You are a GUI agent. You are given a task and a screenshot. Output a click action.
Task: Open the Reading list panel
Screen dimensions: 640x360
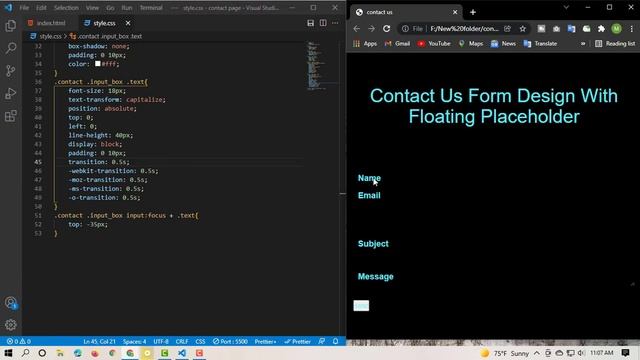(615, 44)
